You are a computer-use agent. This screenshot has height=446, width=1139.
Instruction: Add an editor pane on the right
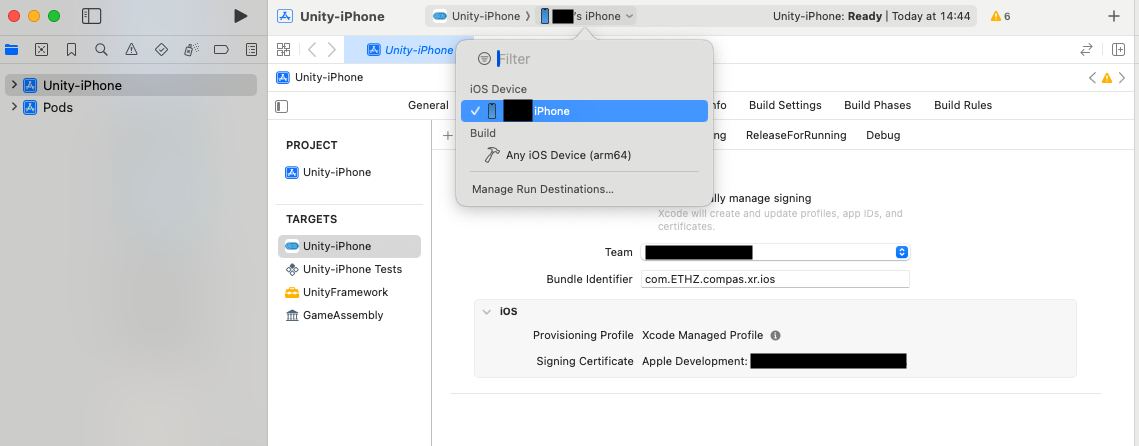(1118, 49)
